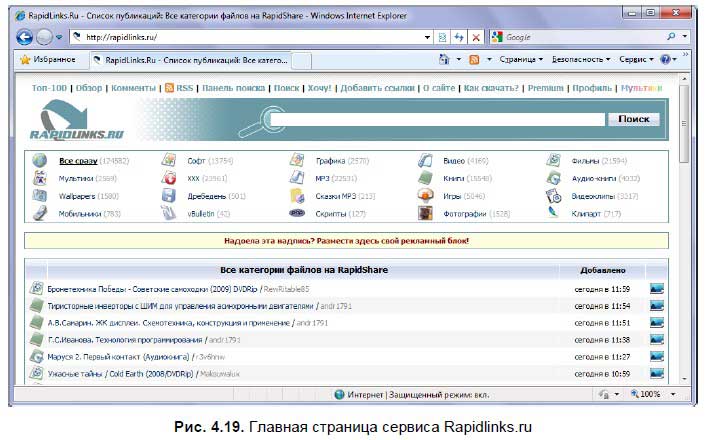Click the Мультики category icon

click(x=40, y=178)
